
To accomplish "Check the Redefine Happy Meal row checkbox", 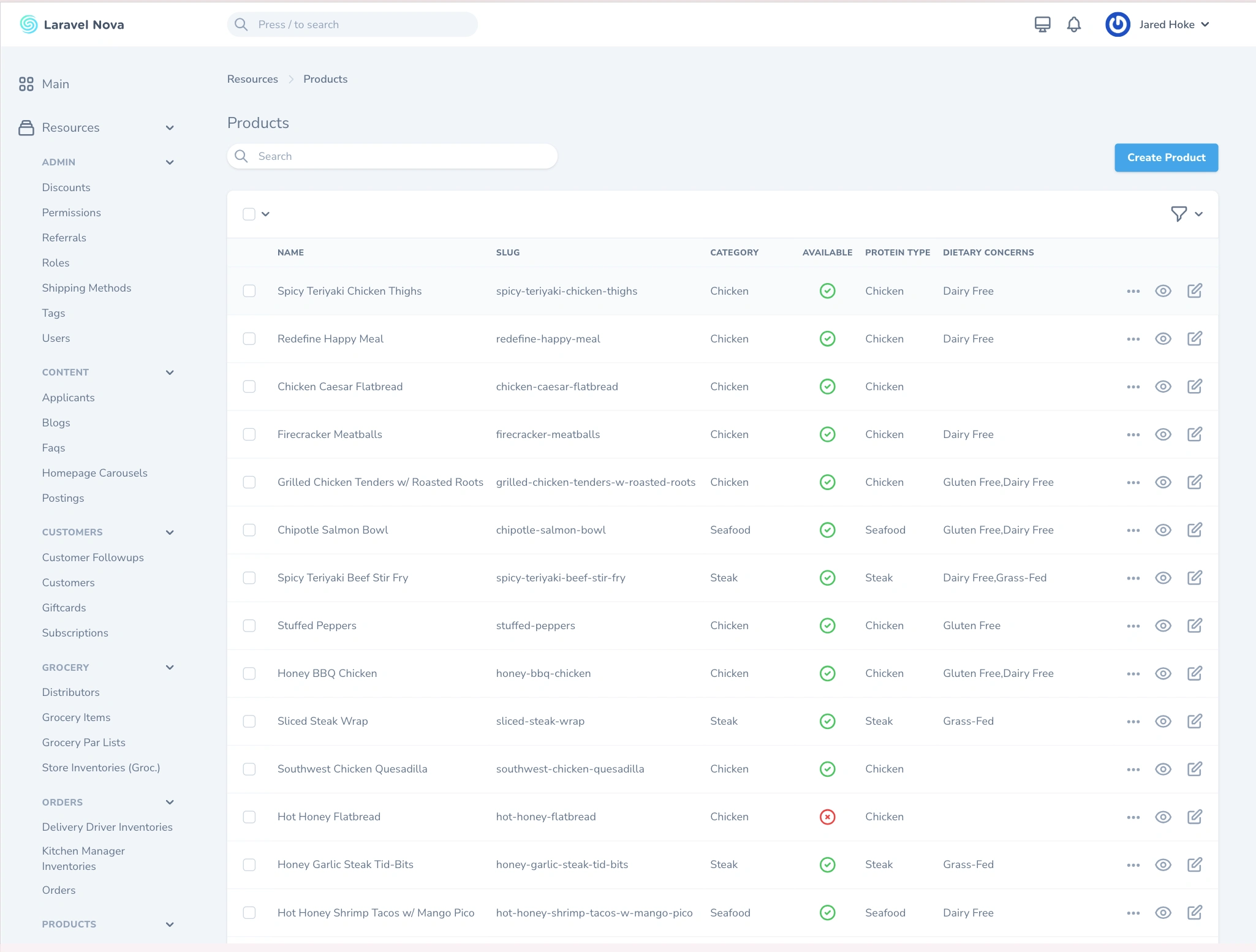I will [249, 339].
